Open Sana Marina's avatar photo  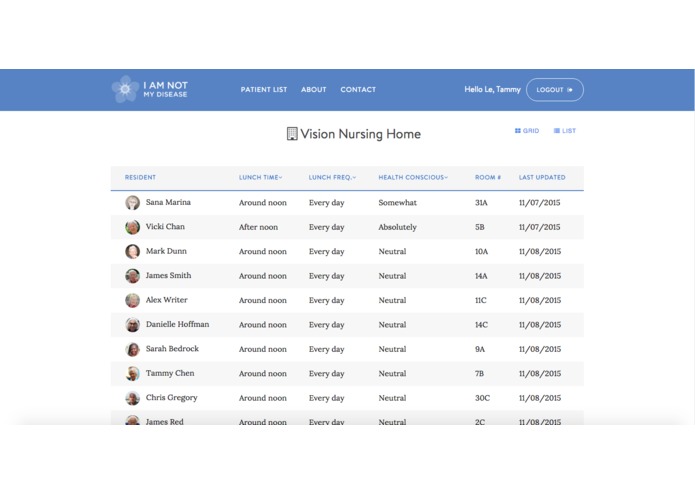coord(133,202)
